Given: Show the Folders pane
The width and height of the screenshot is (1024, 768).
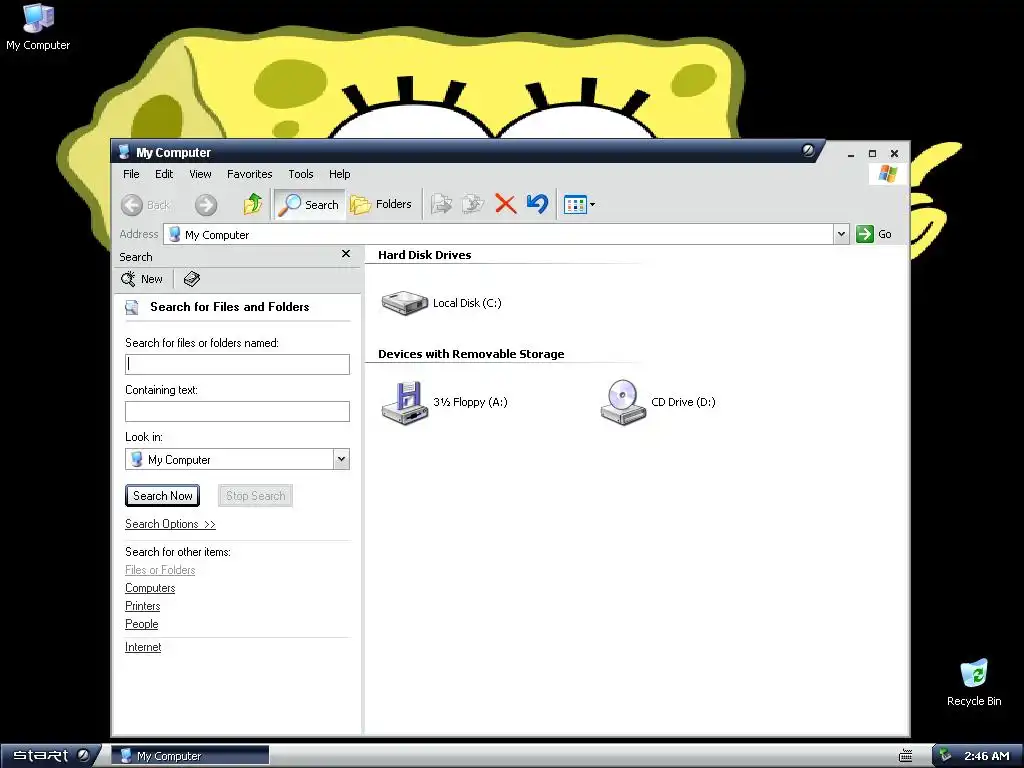Looking at the screenshot, I should click(x=381, y=204).
